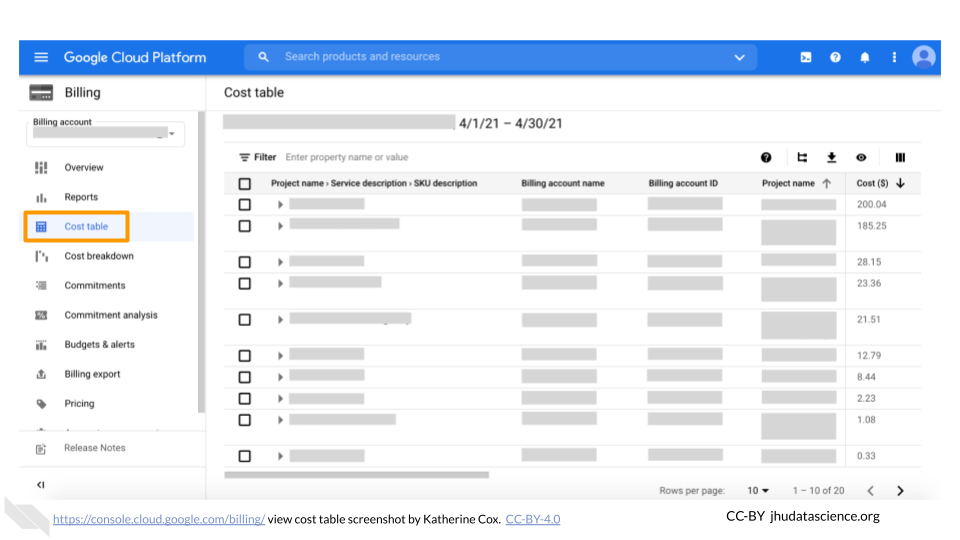Open Commitment analysis in the sidebar
The height and width of the screenshot is (540, 960).
pos(111,315)
